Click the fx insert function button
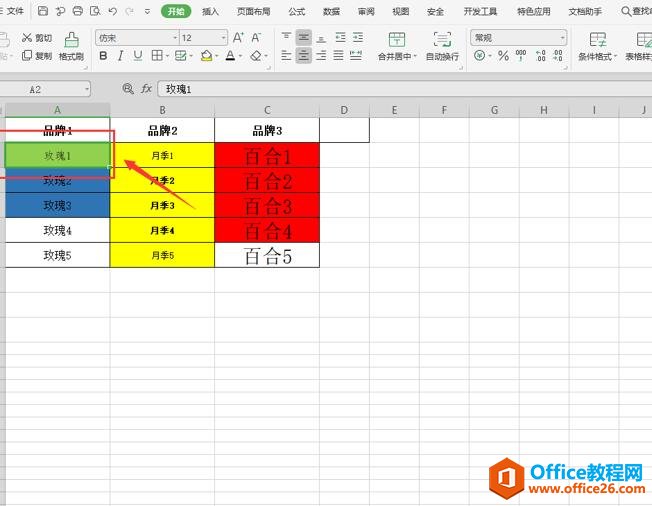Image resolution: width=652 pixels, height=506 pixels. click(146, 89)
